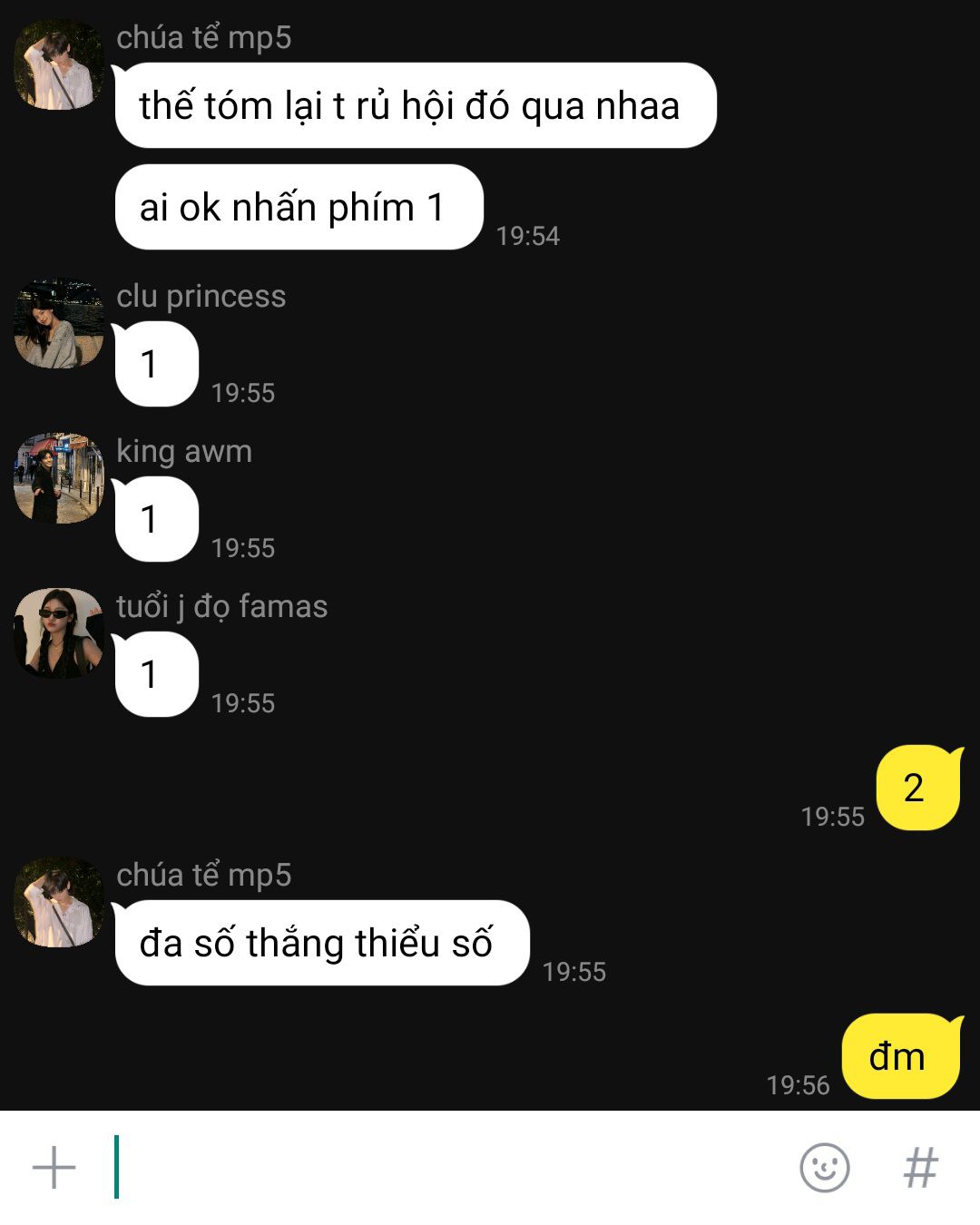Tap the plus attachment icon

click(x=54, y=1167)
